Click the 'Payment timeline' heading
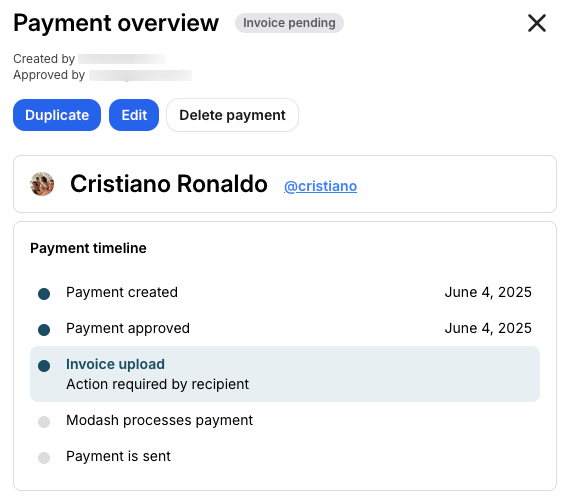Image resolution: width=570 pixels, height=497 pixels. (x=88, y=248)
